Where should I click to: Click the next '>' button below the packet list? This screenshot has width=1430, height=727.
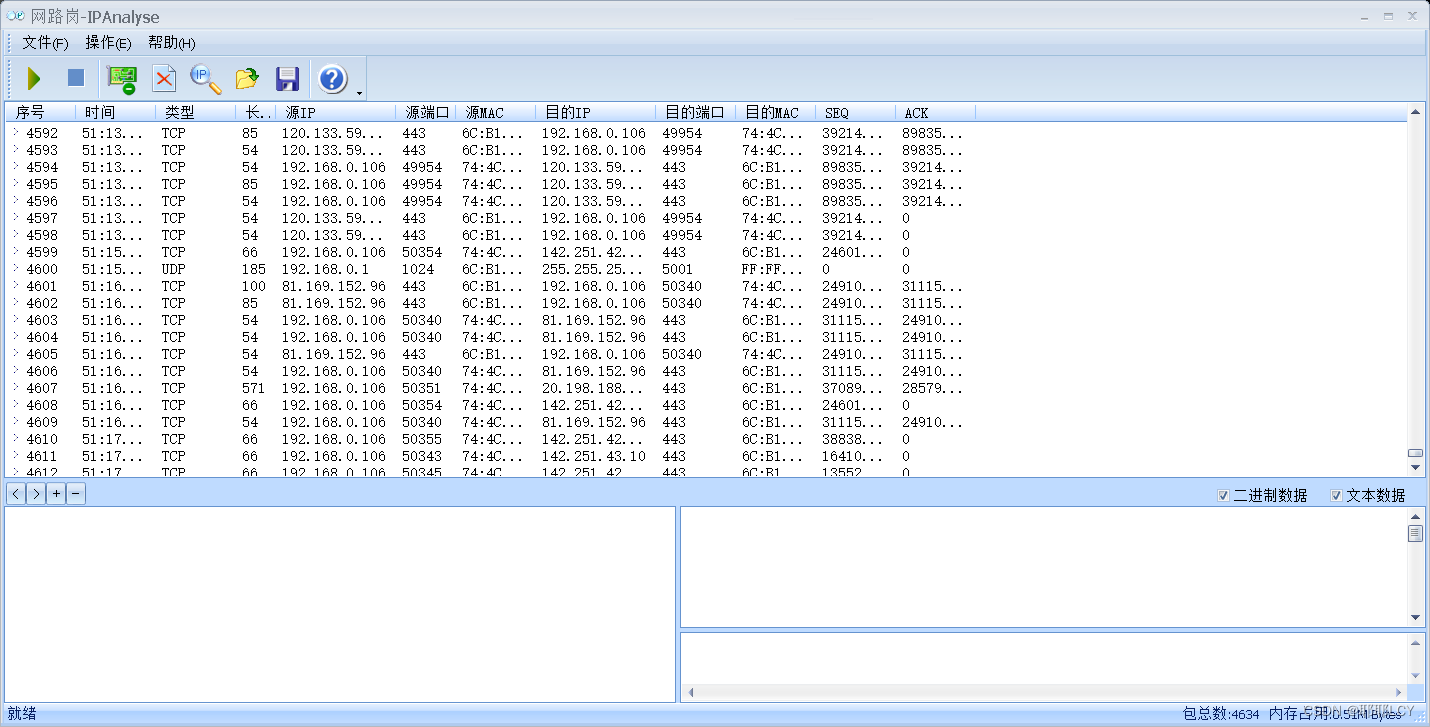click(36, 494)
